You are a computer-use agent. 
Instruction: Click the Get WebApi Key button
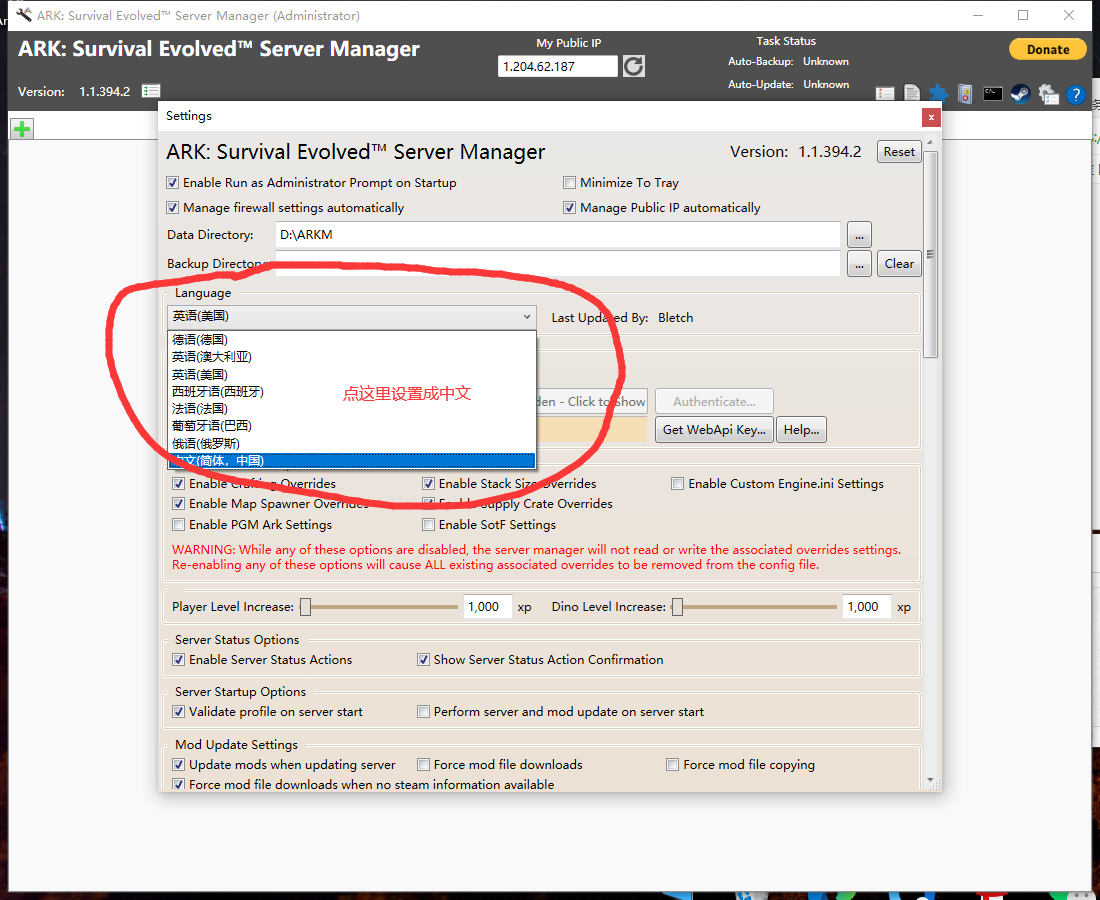[714, 430]
